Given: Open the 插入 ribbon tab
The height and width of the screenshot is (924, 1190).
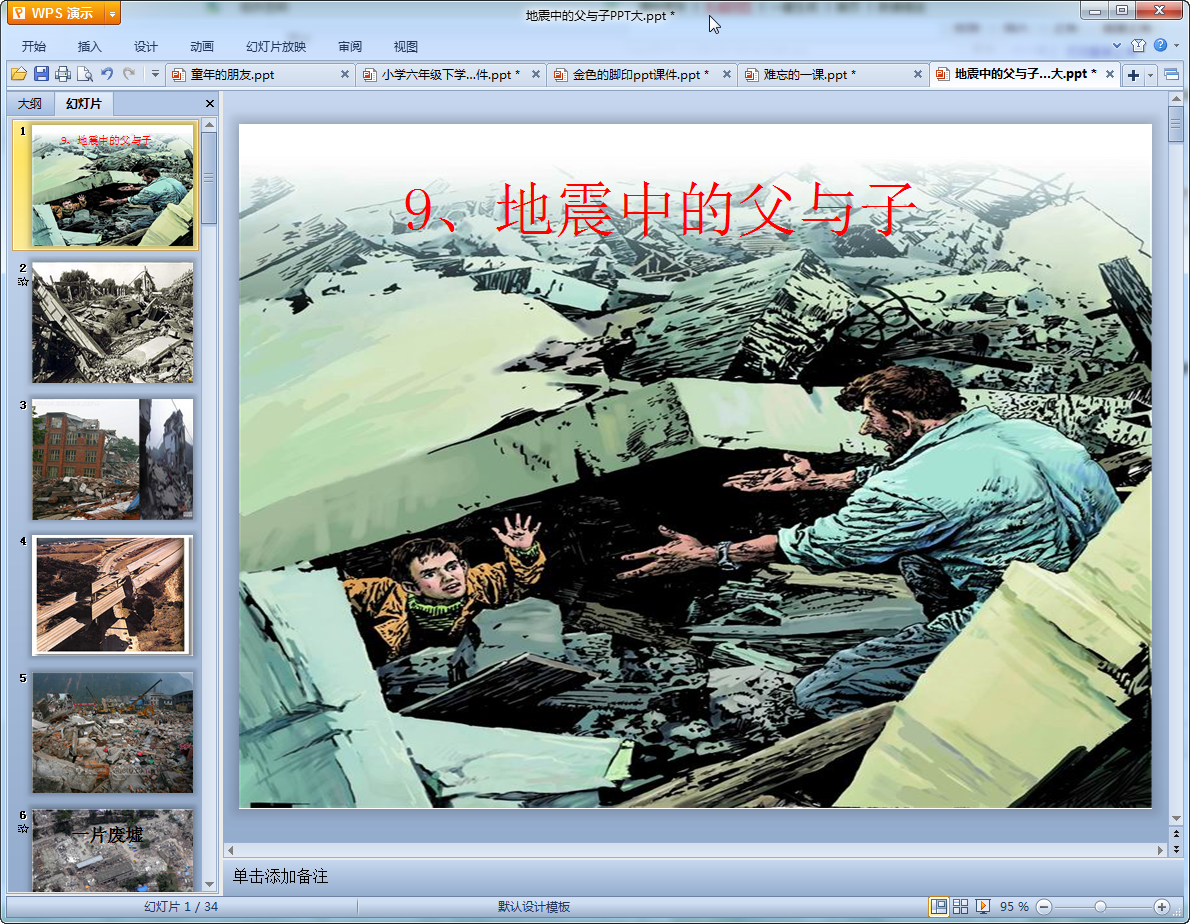Looking at the screenshot, I should tap(90, 47).
